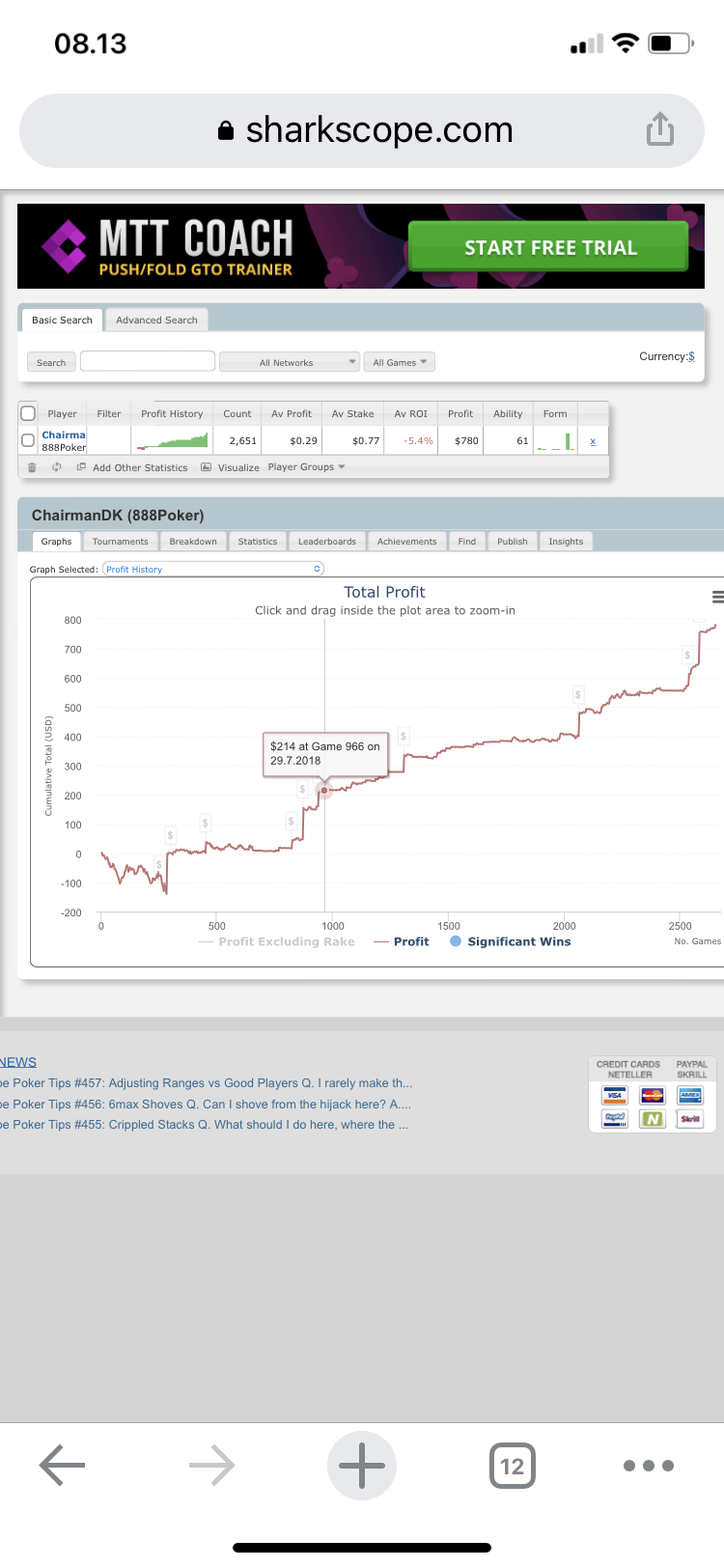Click the profit history sparkline thumbnail
The height and width of the screenshot is (1568, 724).
[173, 440]
